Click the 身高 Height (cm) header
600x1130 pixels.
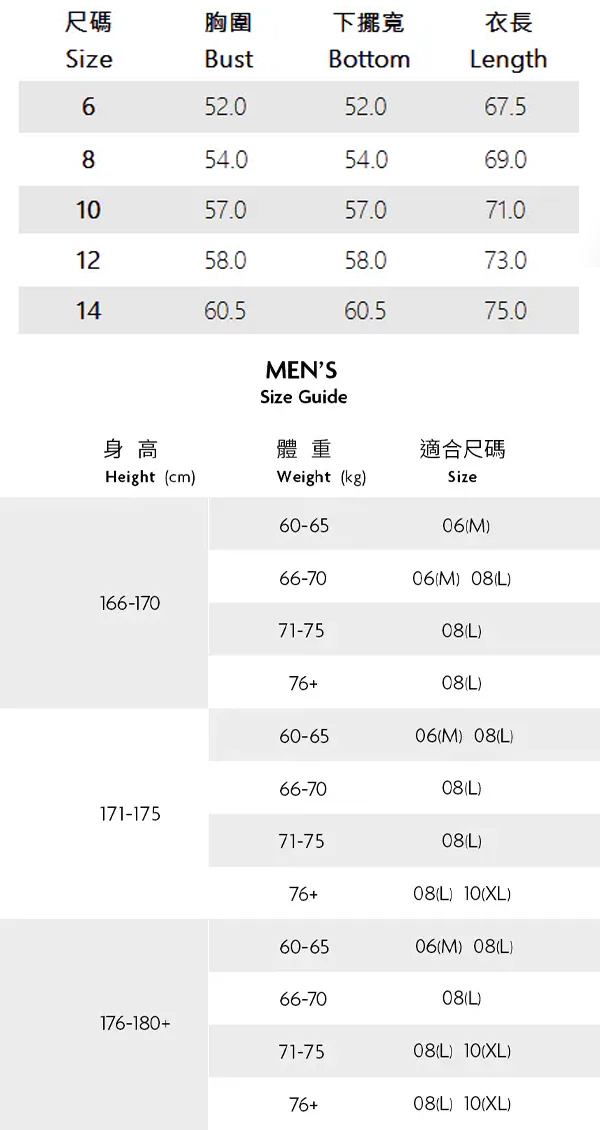click(149, 462)
